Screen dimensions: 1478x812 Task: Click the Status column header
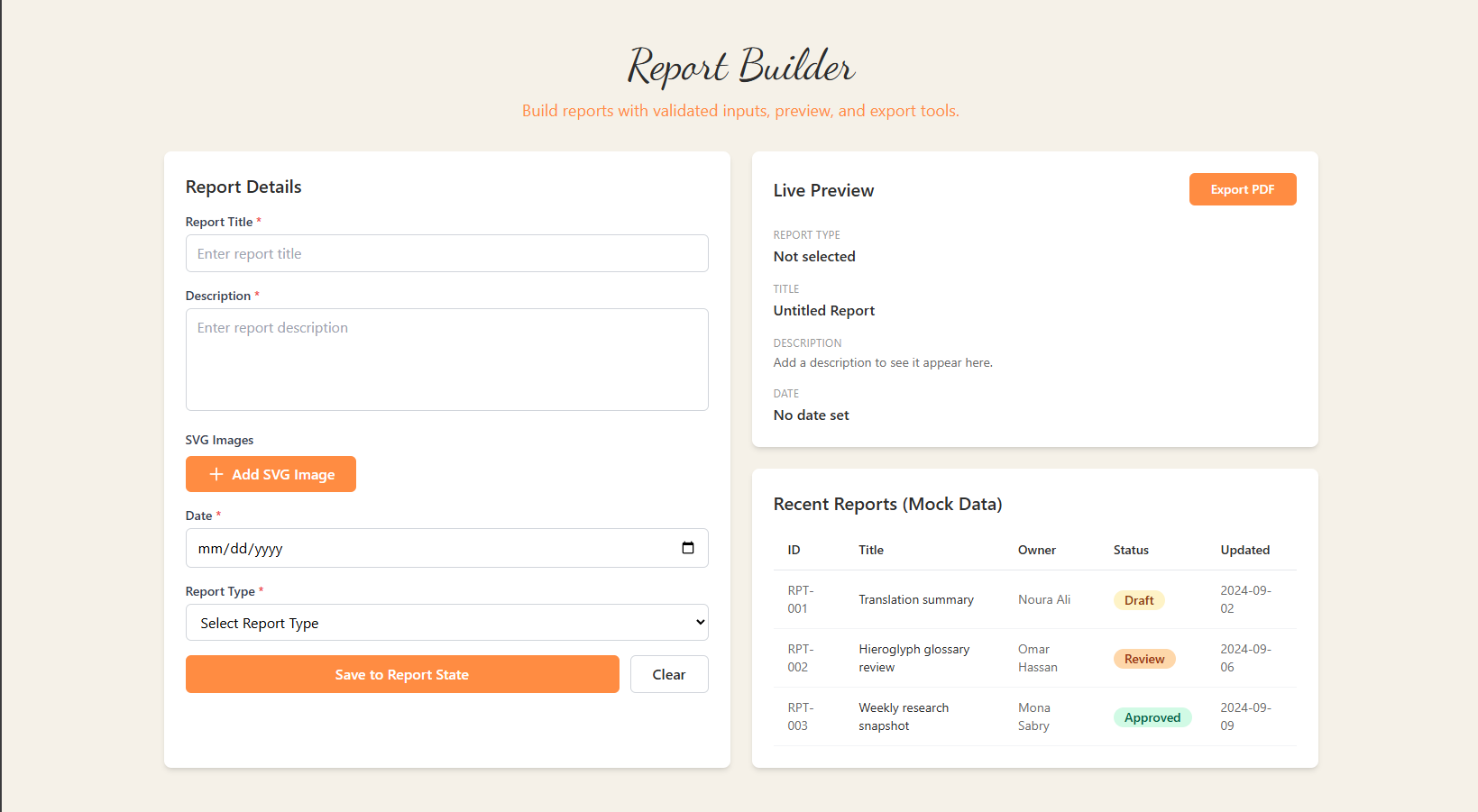1131,550
